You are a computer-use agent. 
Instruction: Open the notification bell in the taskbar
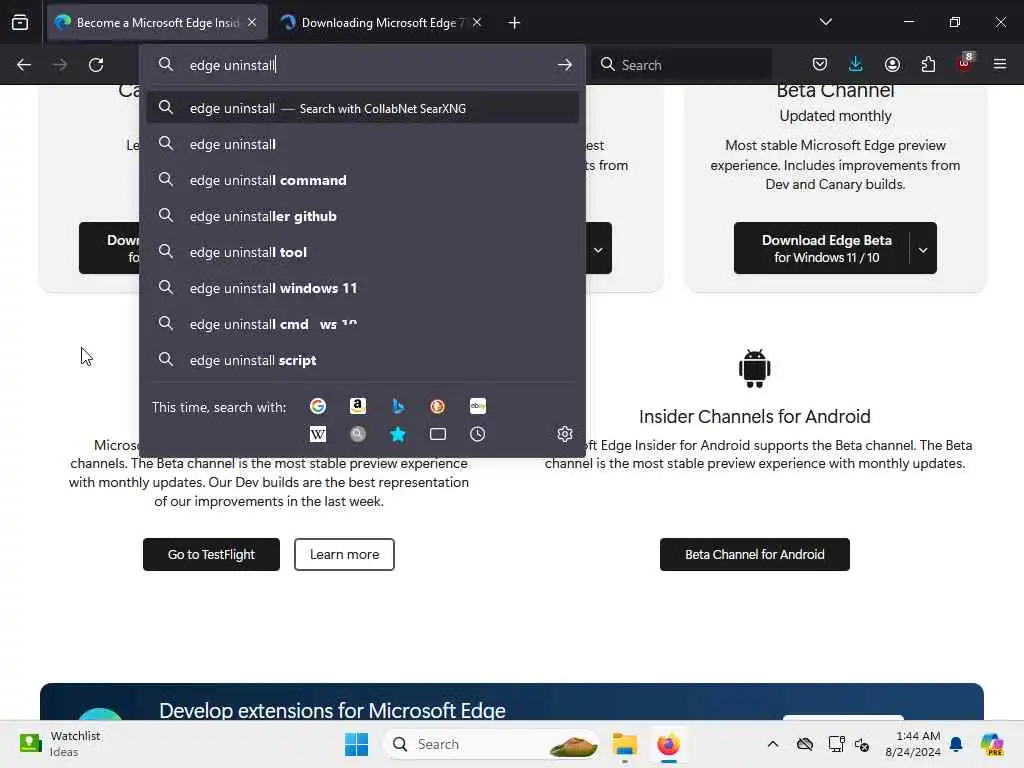click(956, 744)
